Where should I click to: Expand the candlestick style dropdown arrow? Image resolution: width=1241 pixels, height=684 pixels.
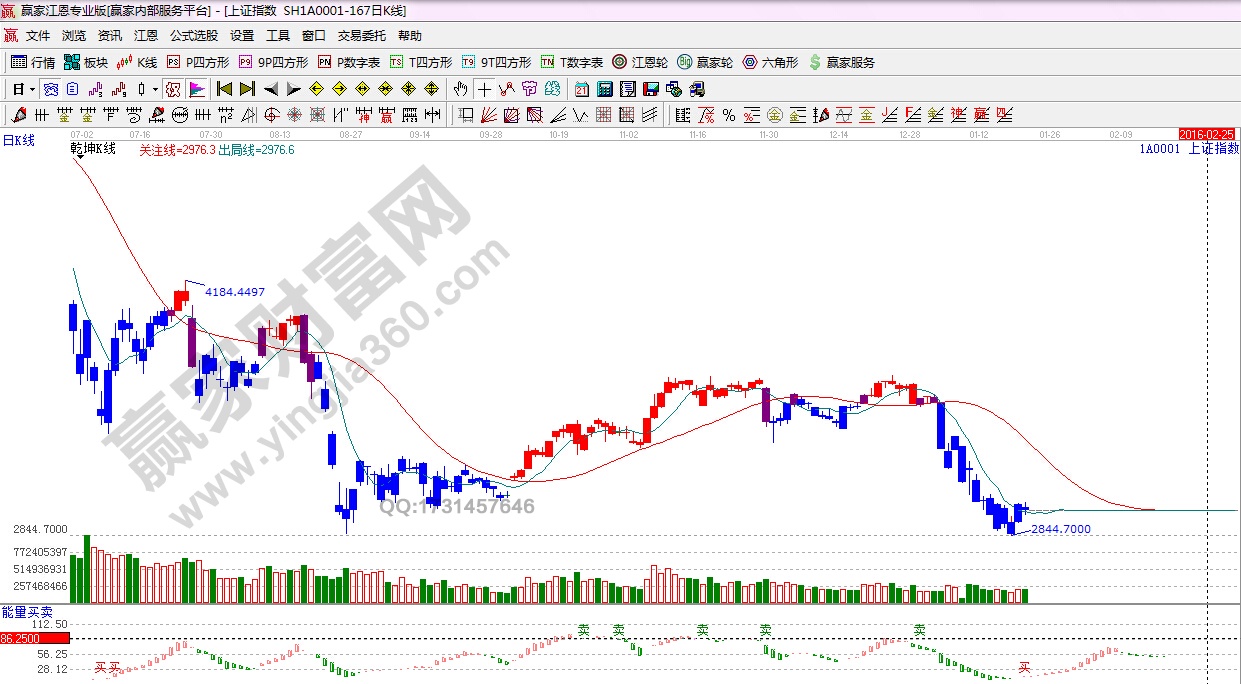point(156,89)
